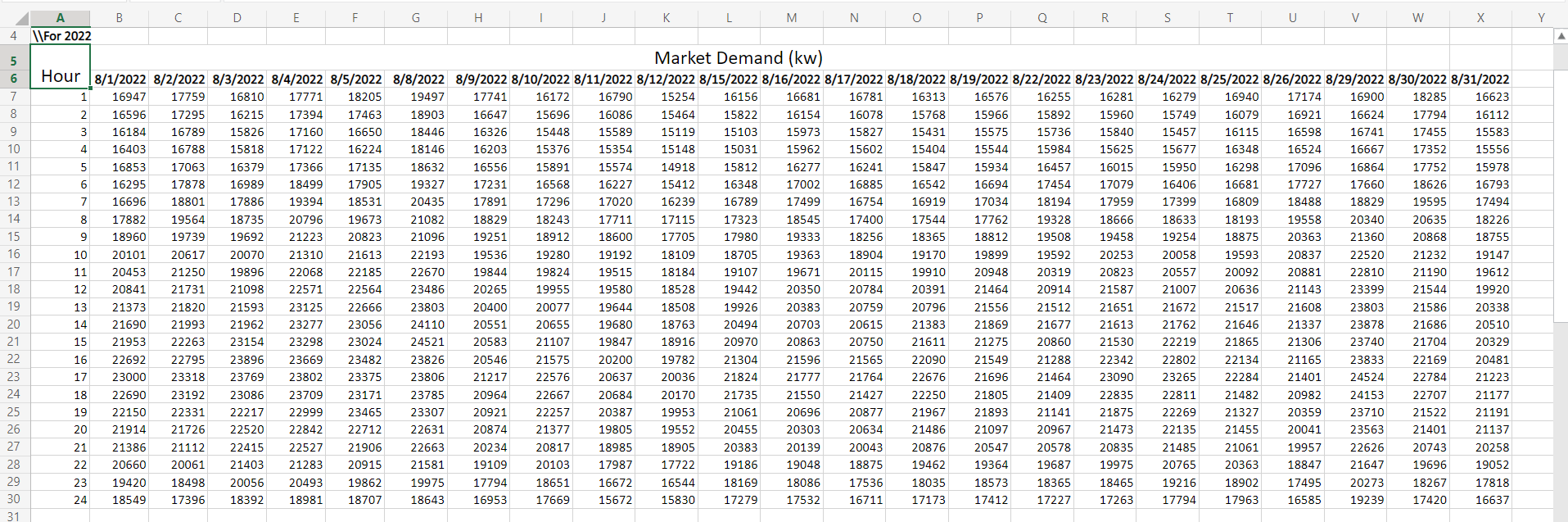Click cell 14918 under 8/12/2022

667,167
